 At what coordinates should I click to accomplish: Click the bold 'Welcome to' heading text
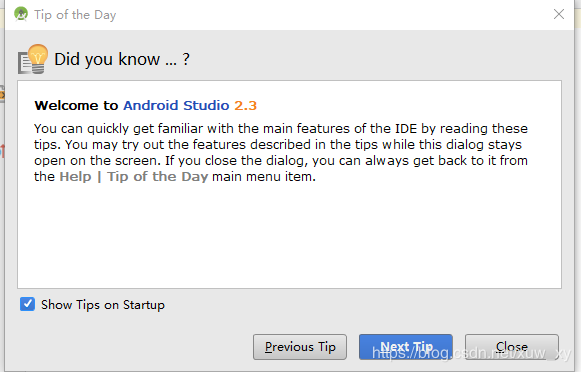click(76, 106)
